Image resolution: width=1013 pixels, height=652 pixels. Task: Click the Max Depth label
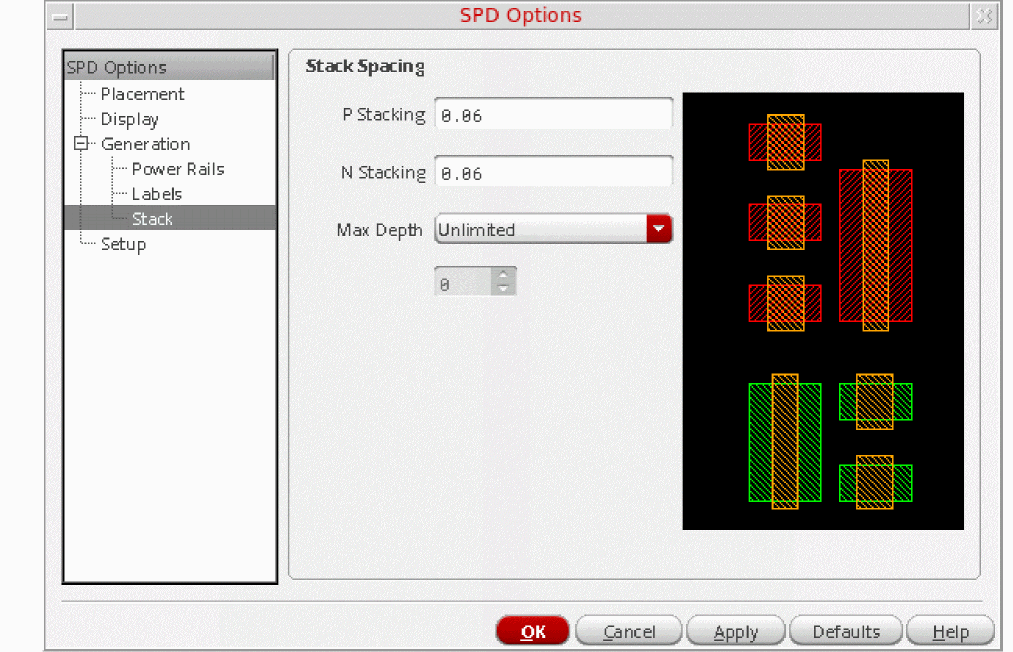tap(379, 230)
